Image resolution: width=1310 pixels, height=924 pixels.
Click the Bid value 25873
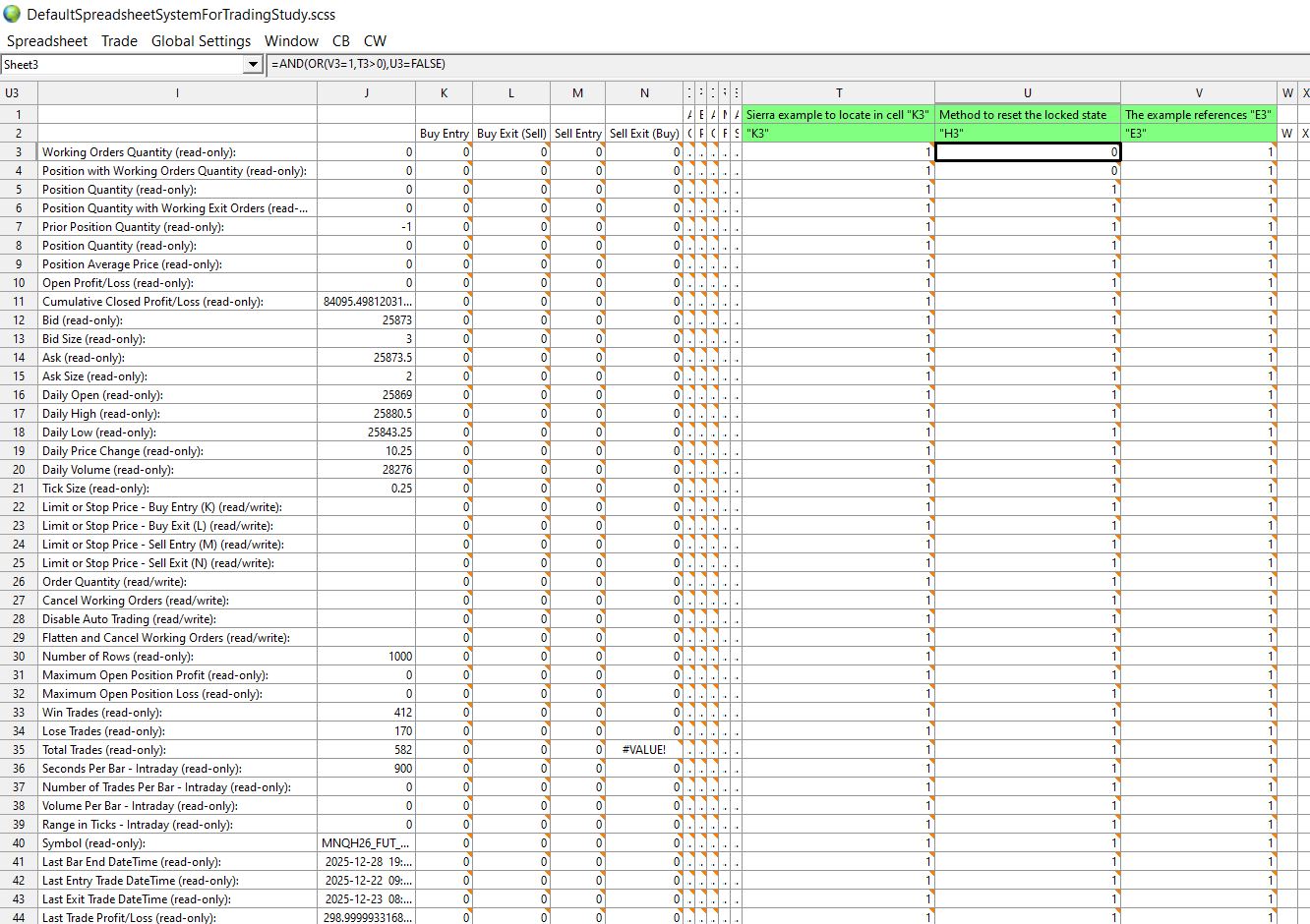pyautogui.click(x=367, y=320)
